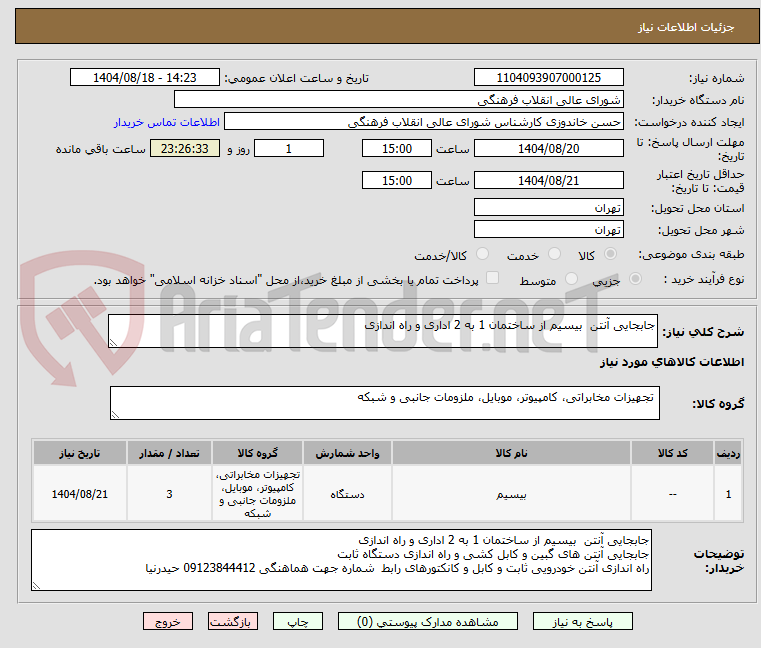Click the بیسیم item name cell
This screenshot has width=761, height=648.
pos(511,494)
